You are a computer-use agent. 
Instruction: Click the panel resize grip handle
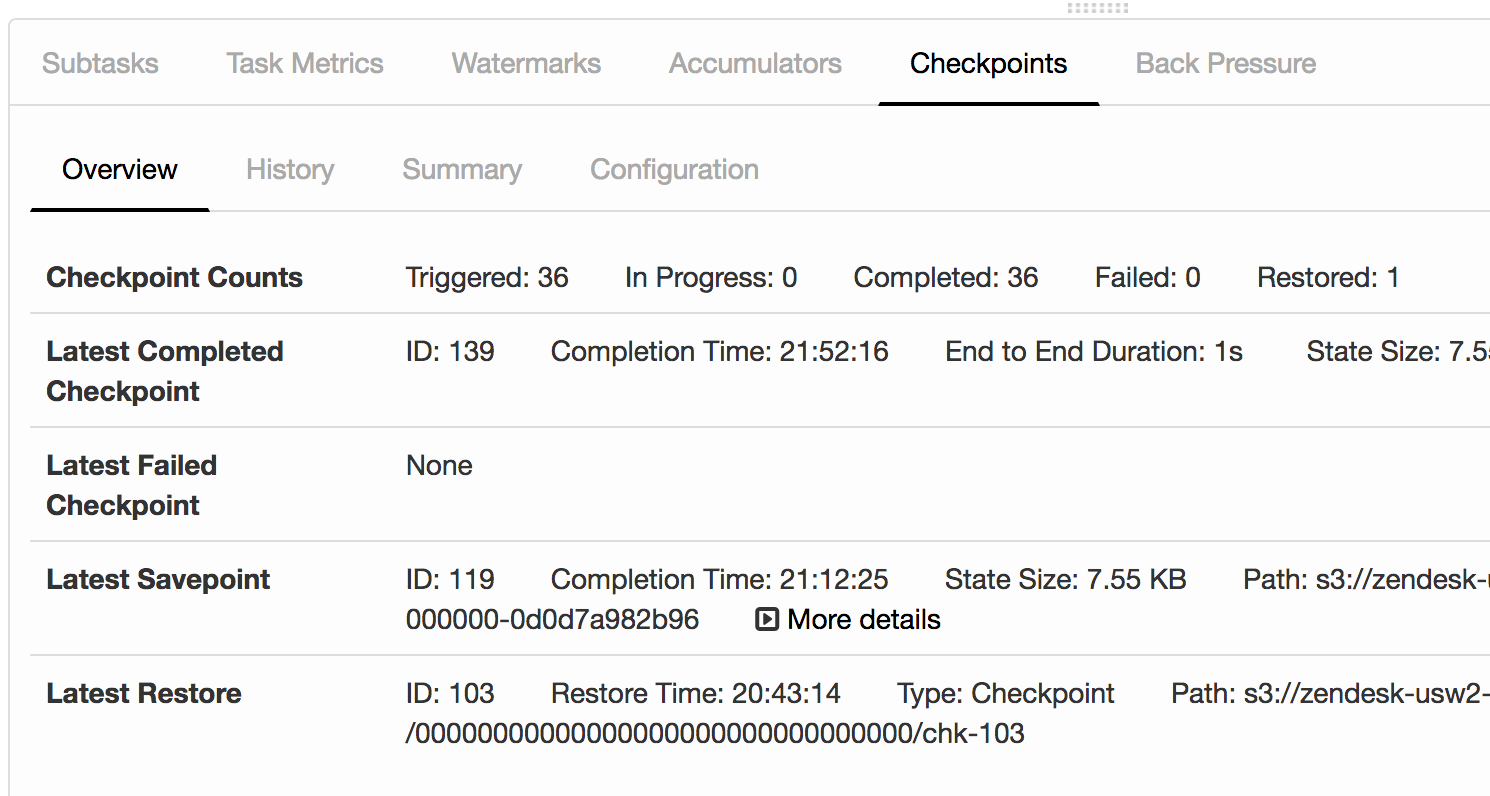pyautogui.click(x=1097, y=8)
